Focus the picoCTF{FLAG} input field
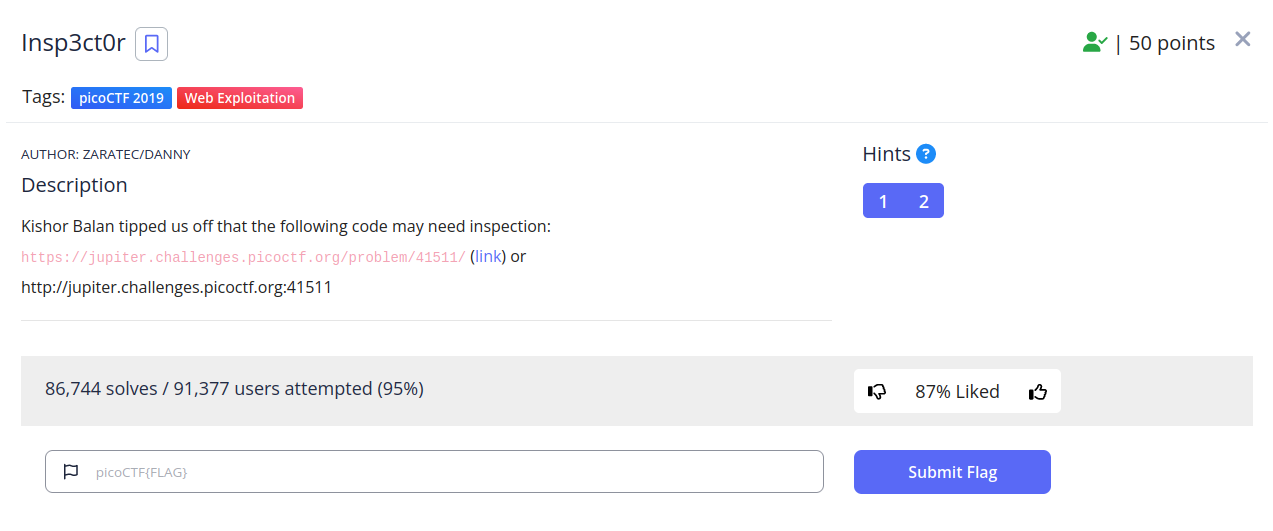Screen dimensions: 1273x531 point(450,472)
